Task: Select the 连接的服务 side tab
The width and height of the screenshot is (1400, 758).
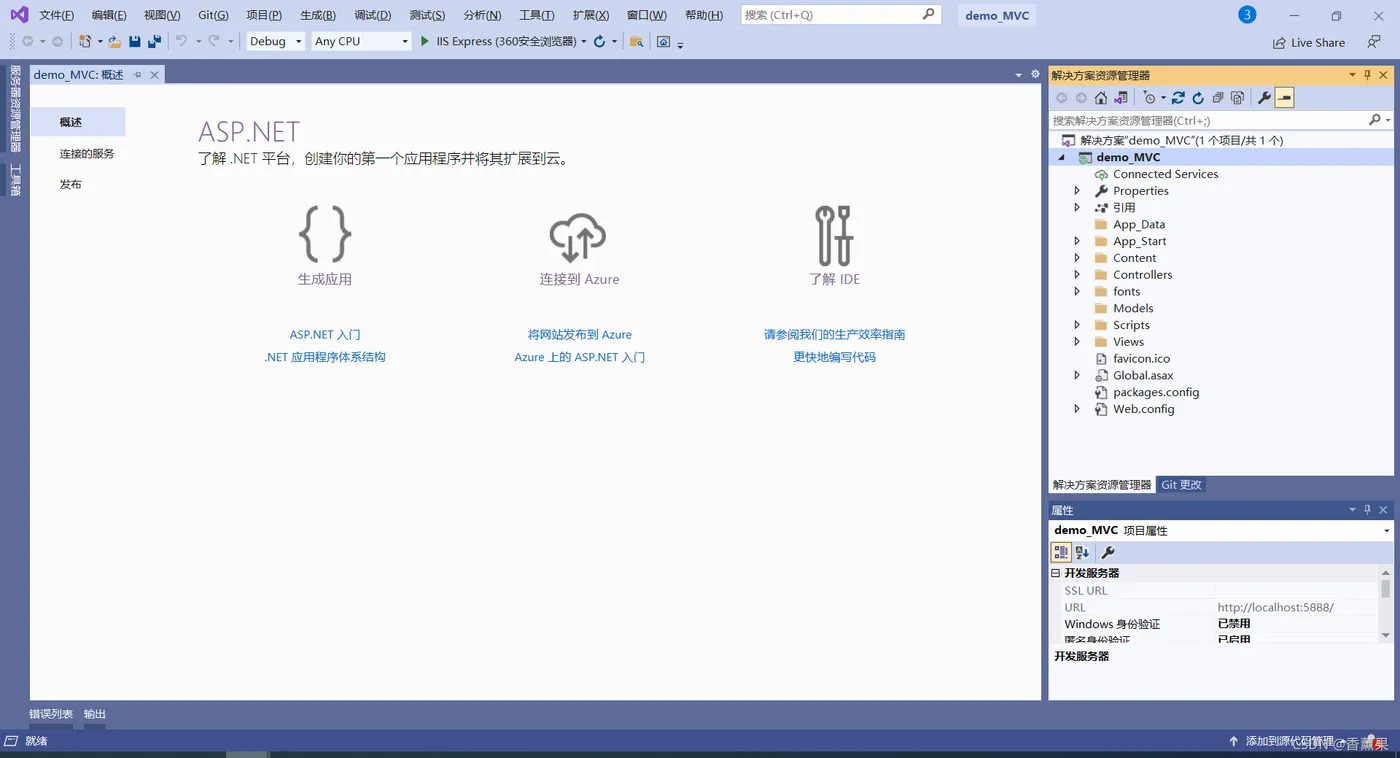Action: pos(87,153)
